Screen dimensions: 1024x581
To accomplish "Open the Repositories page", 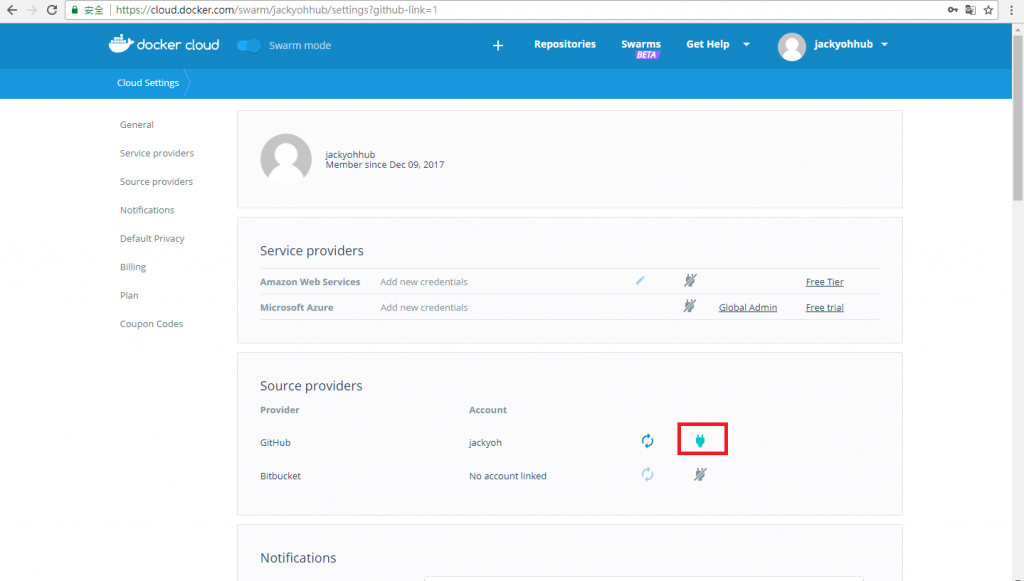I will [565, 44].
